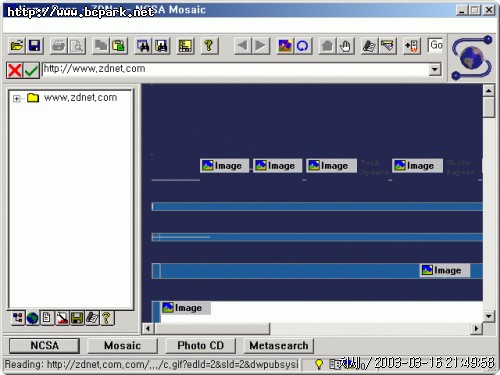
Task: Click the Image placeholder in the white area at the bottom
Action: pos(185,308)
